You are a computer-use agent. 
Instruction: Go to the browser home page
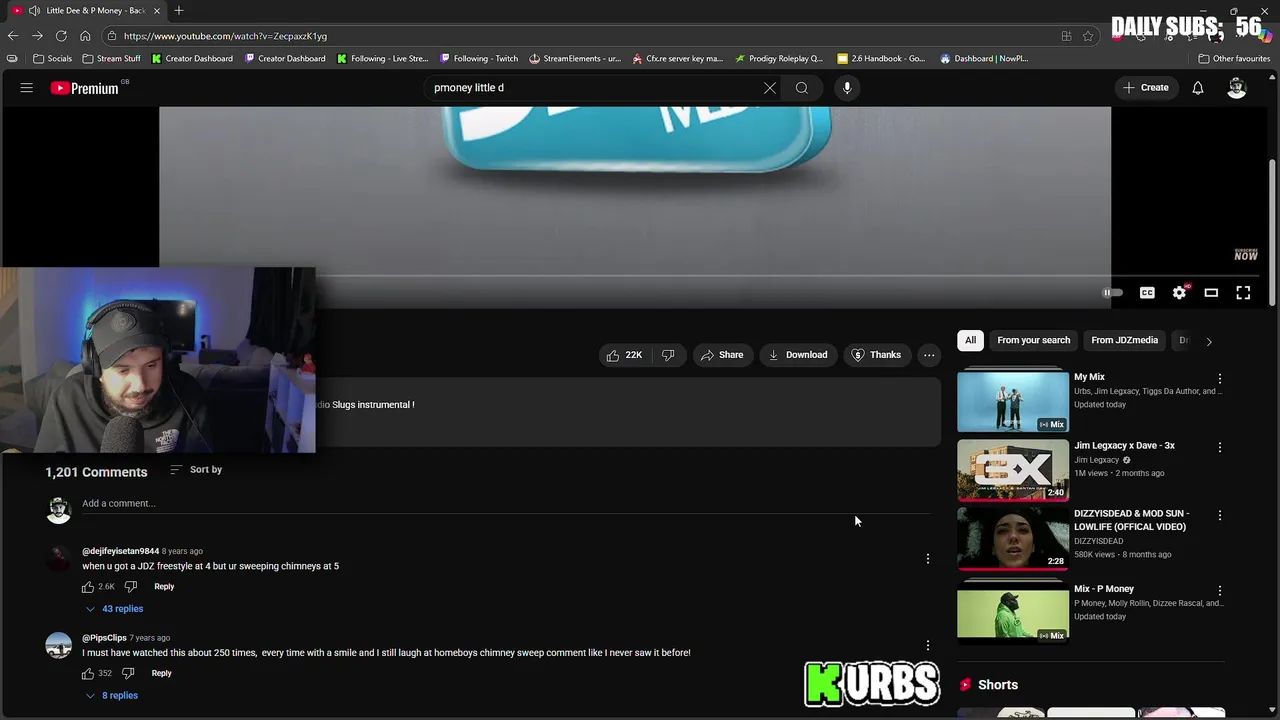(85, 36)
